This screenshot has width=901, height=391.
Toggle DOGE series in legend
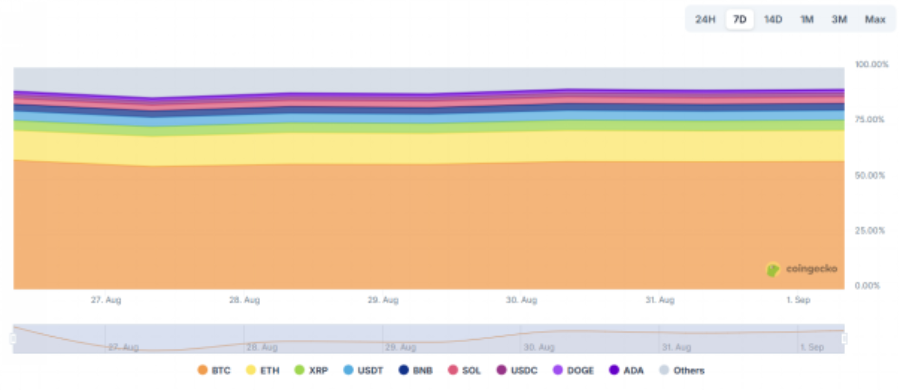tap(573, 370)
